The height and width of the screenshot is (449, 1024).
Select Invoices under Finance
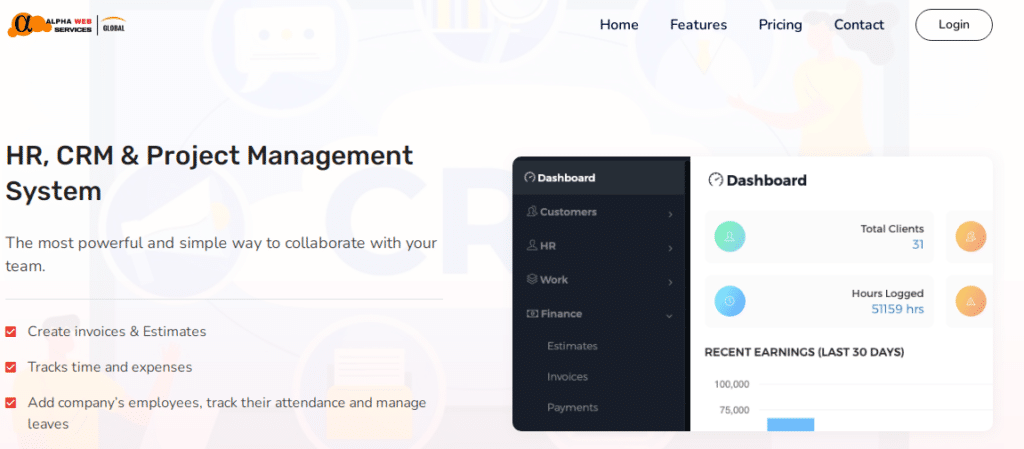(567, 377)
